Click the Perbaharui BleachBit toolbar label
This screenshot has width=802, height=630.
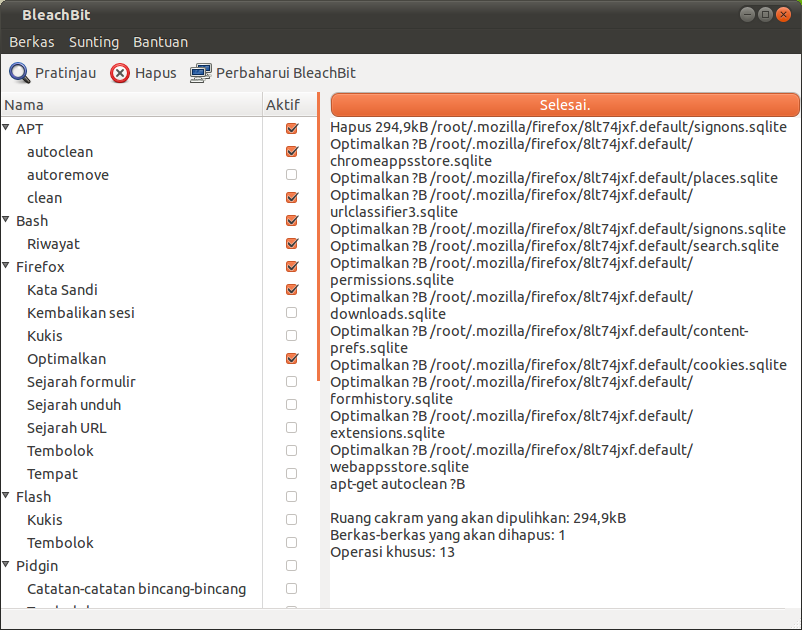click(286, 73)
